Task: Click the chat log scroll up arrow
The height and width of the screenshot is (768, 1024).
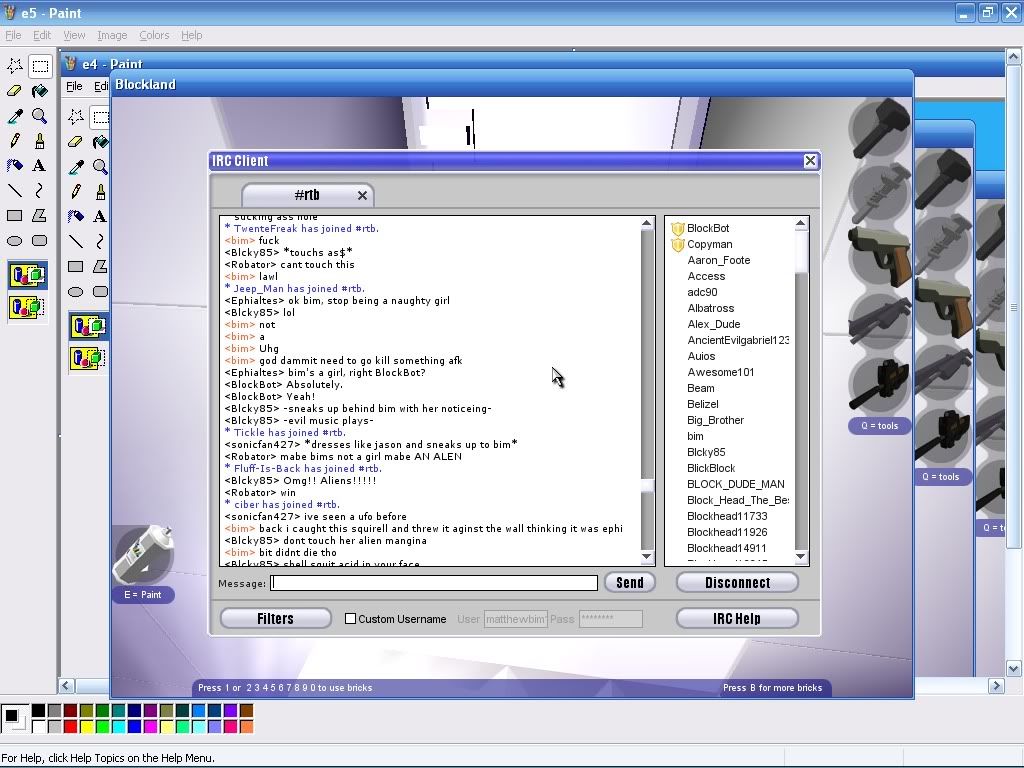Action: pos(647,223)
